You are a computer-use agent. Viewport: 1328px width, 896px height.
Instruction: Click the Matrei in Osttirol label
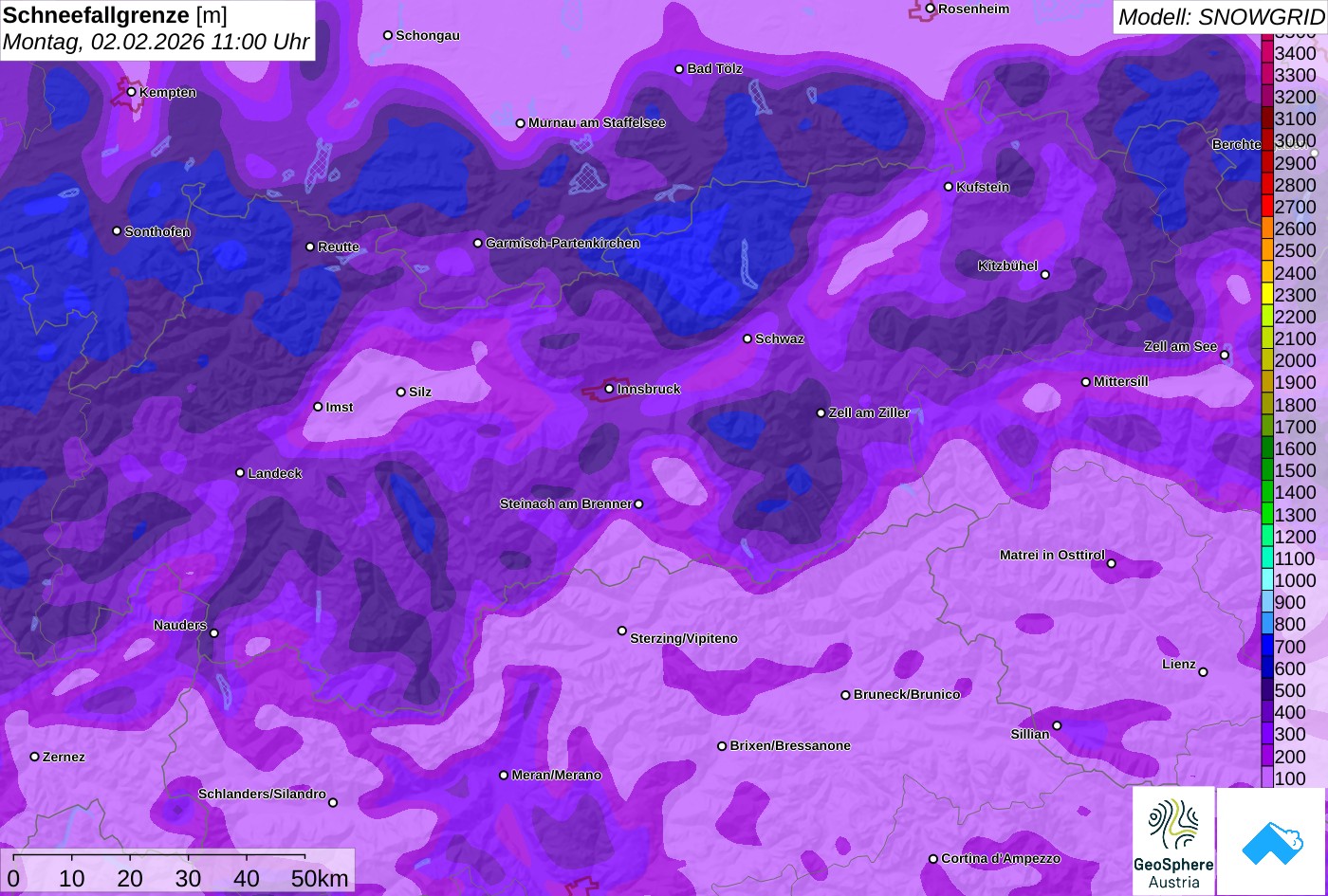point(1052,556)
